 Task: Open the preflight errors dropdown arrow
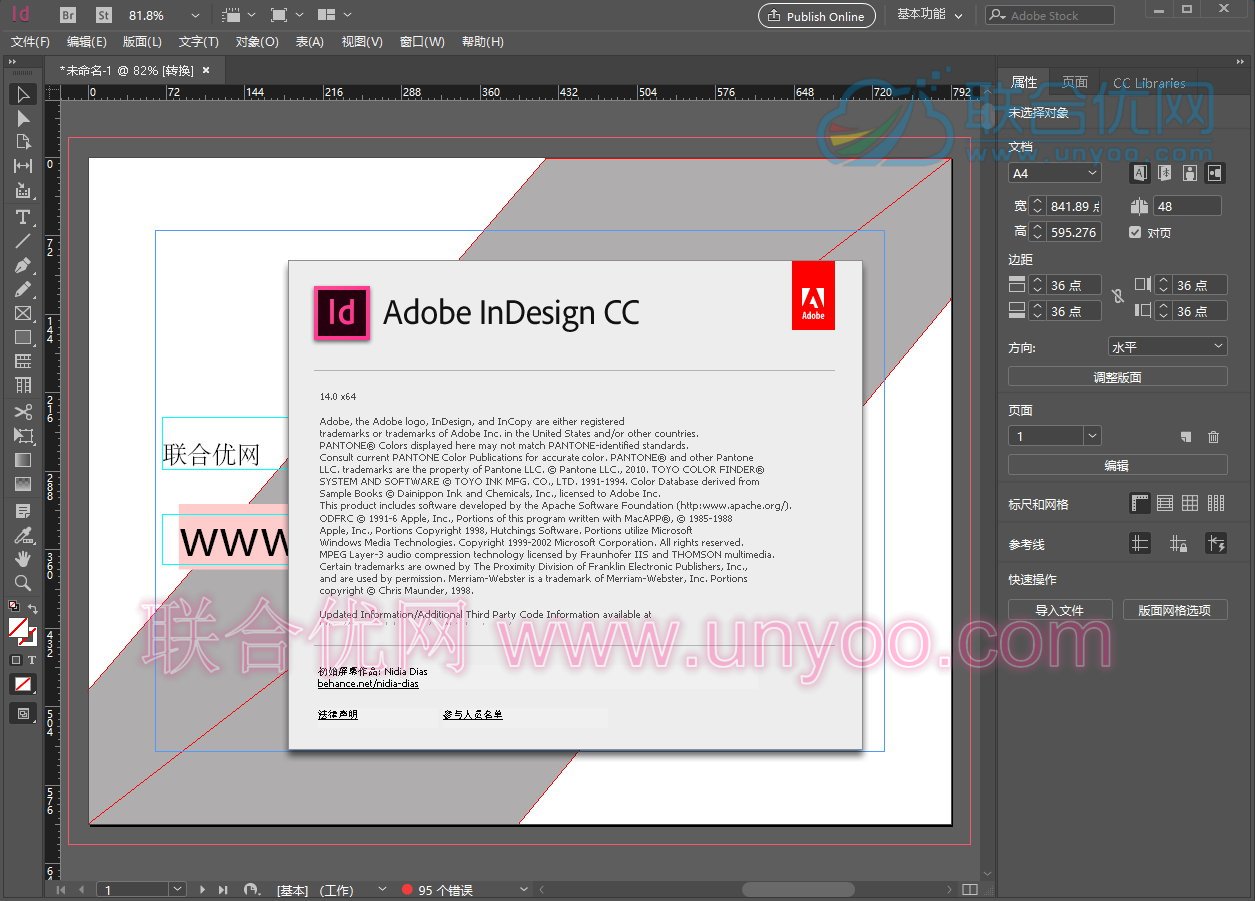click(x=523, y=890)
